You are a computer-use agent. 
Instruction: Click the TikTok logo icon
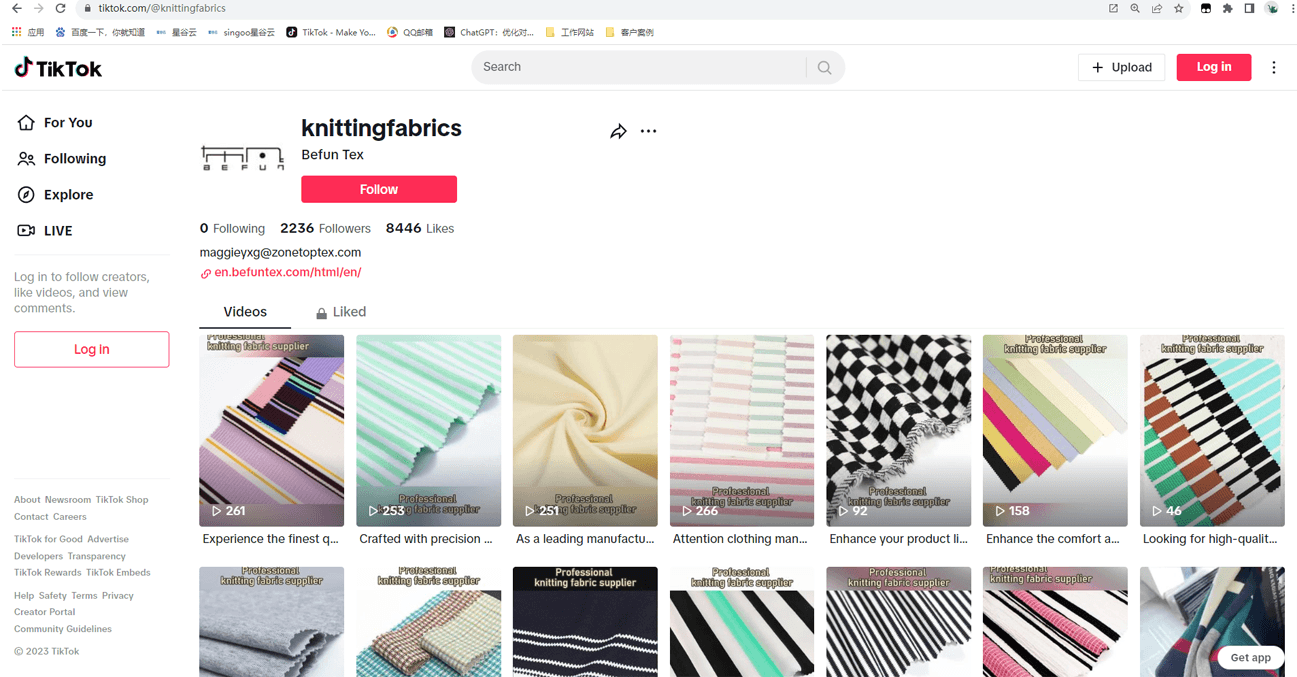pyautogui.click(x=23, y=68)
